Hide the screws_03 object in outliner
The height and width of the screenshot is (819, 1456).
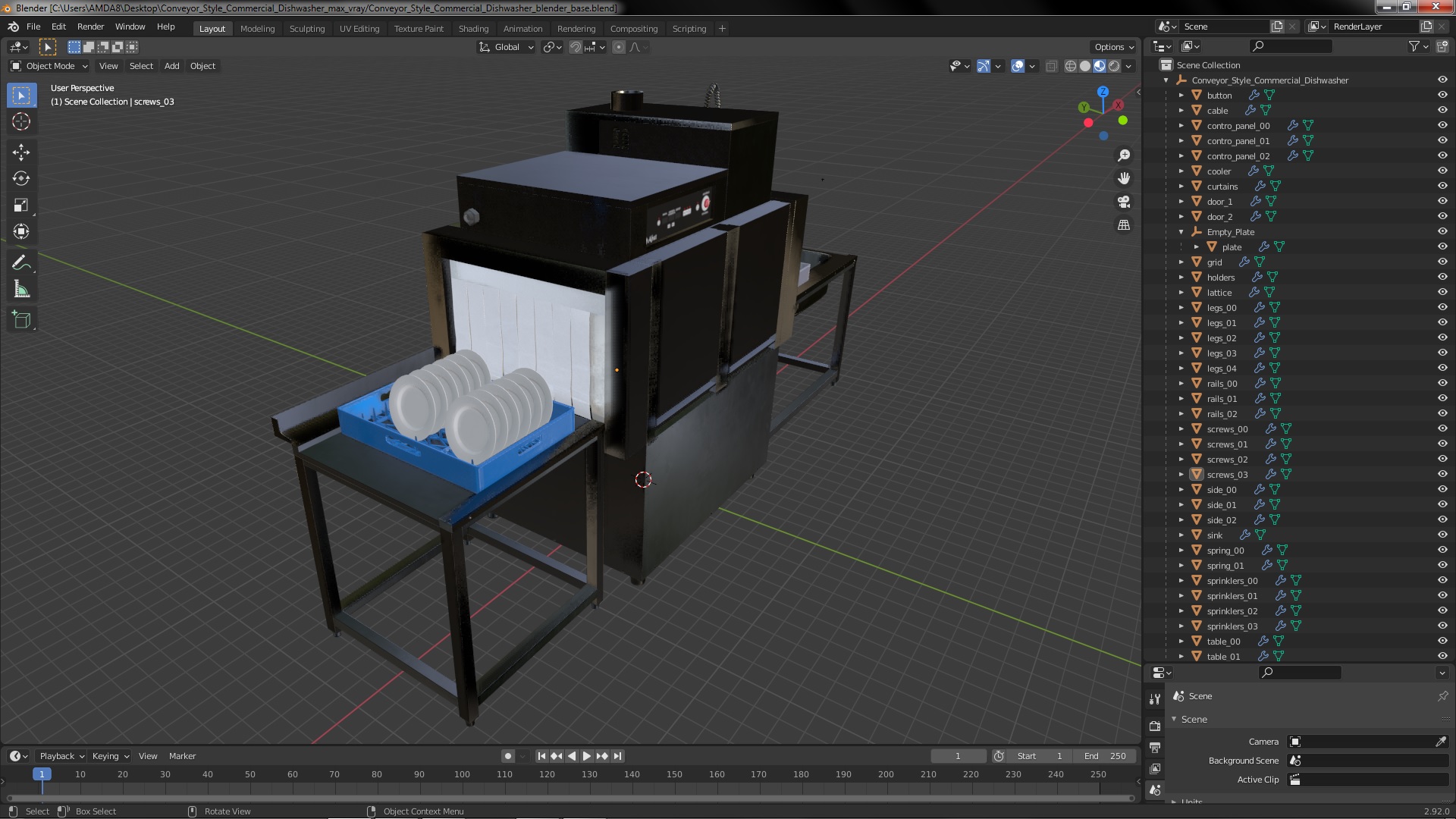point(1442,474)
